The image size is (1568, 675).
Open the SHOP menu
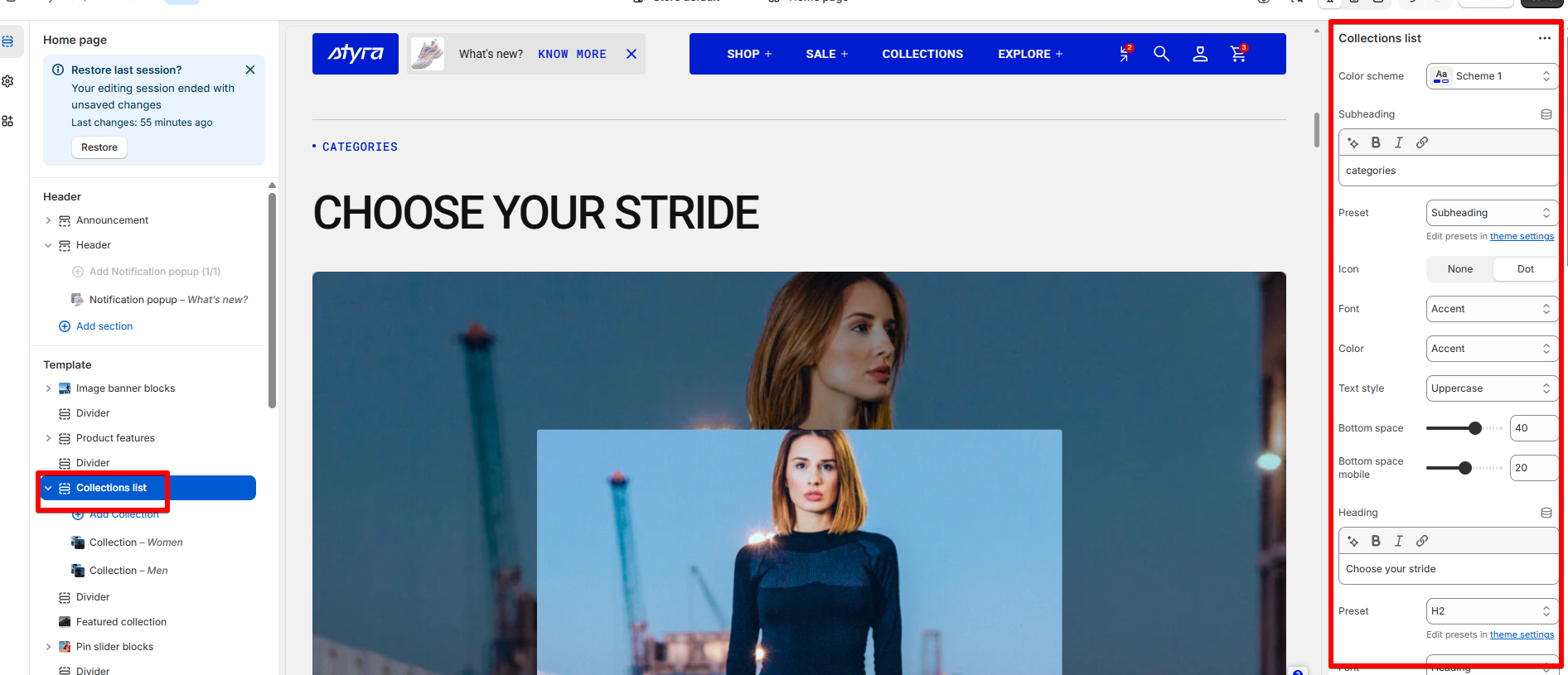(749, 54)
